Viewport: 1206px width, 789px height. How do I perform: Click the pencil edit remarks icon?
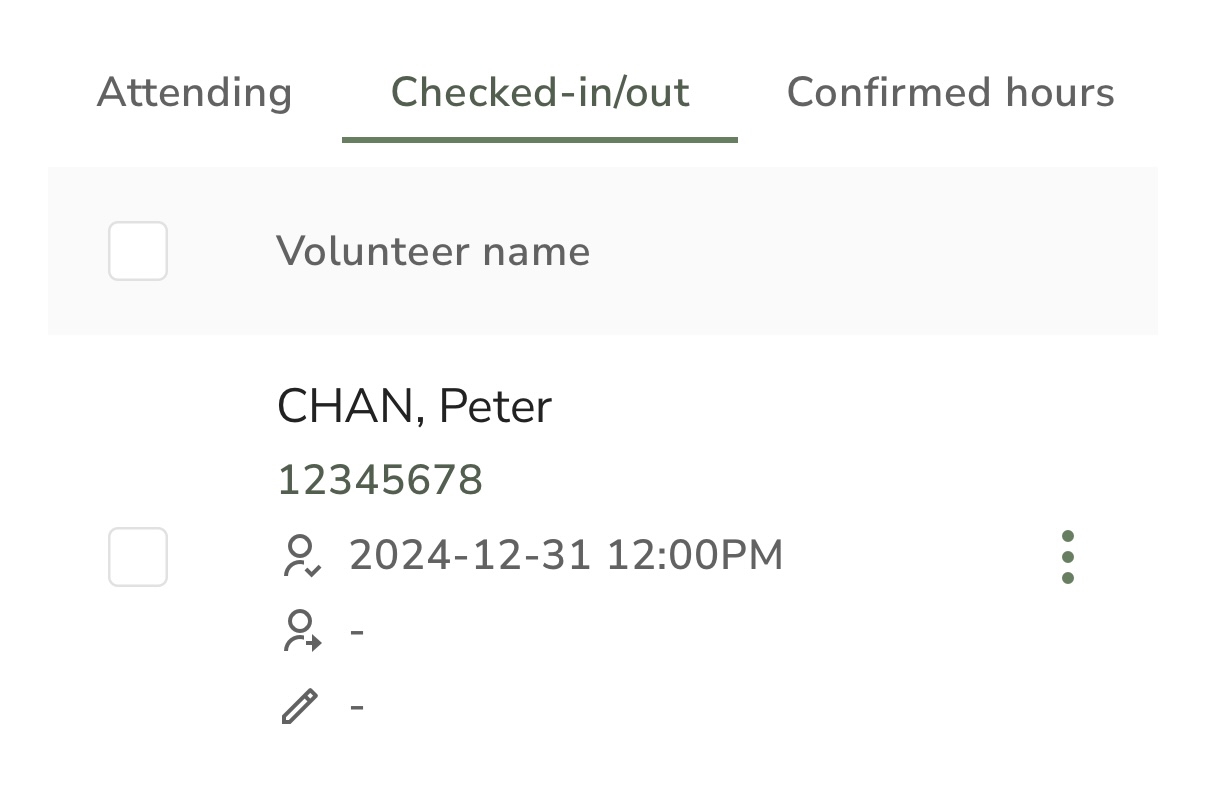click(x=300, y=706)
